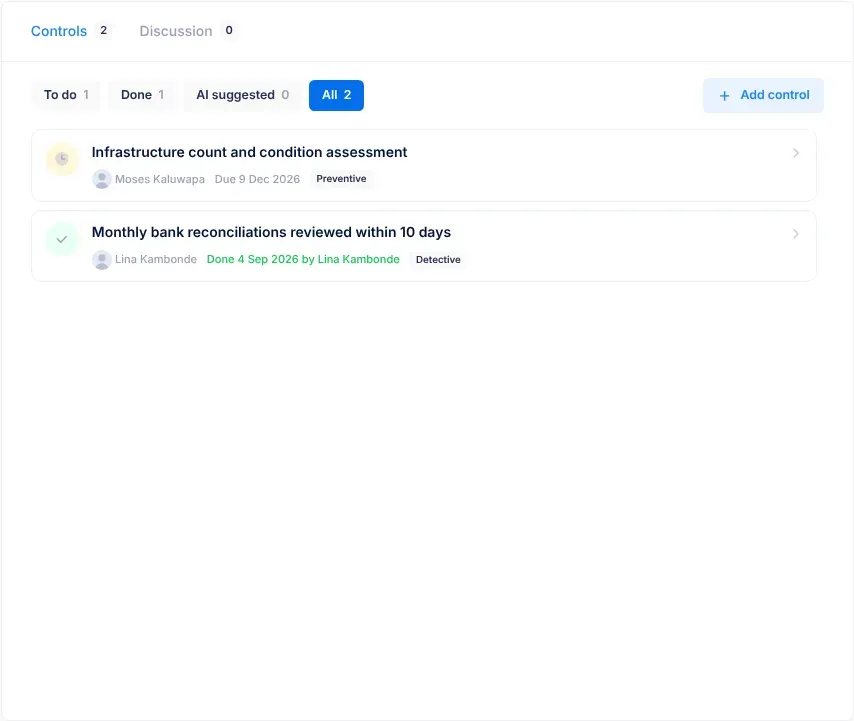The image size is (854, 721).
Task: Filter controls by Done
Action: click(x=142, y=95)
